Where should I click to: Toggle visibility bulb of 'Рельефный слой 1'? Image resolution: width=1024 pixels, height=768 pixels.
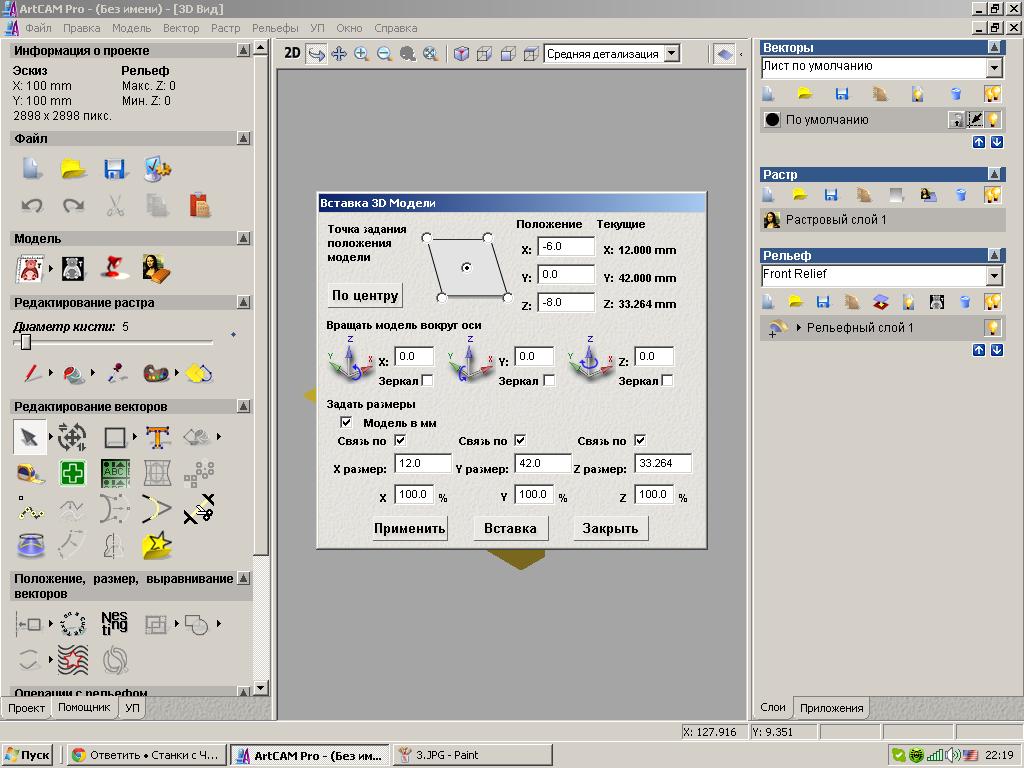[992, 327]
